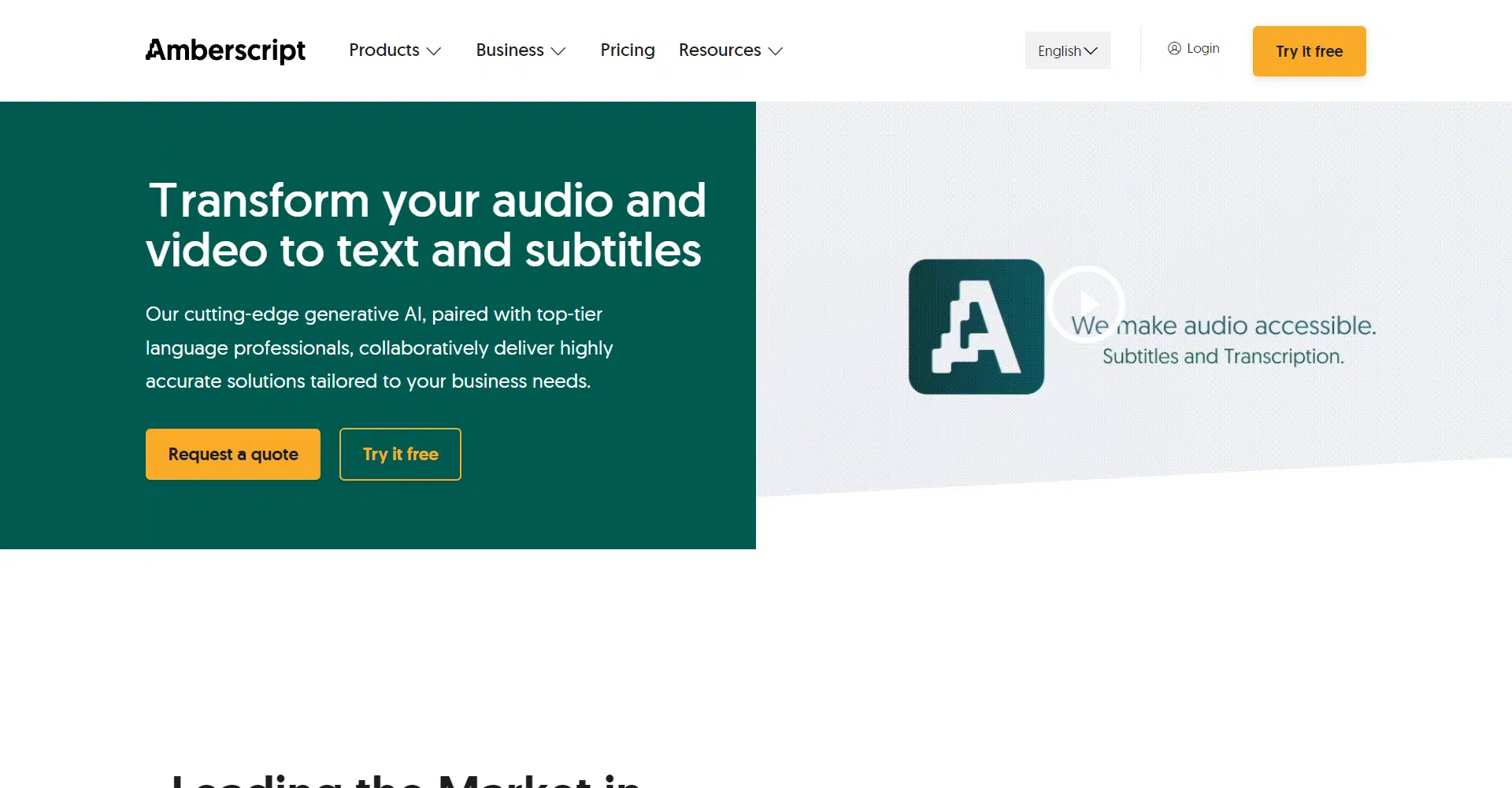The width and height of the screenshot is (1512, 788).
Task: Click the arrow in the English selector
Action: point(1091,51)
